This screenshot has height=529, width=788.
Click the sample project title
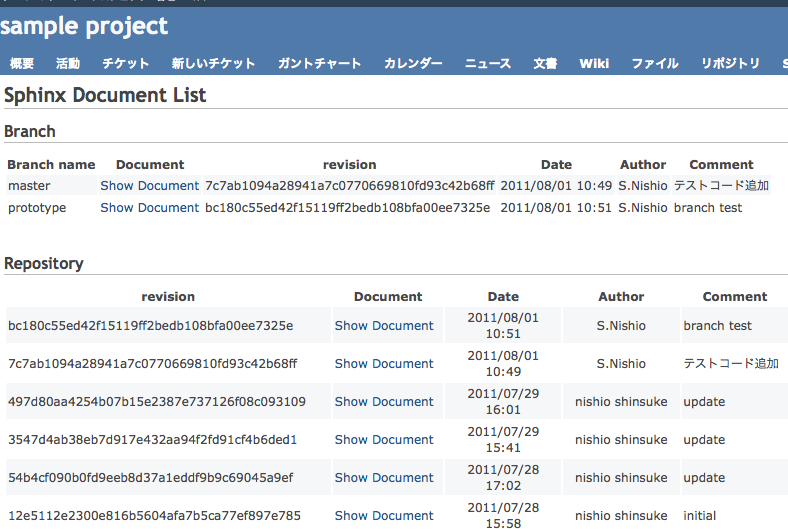coord(84,27)
